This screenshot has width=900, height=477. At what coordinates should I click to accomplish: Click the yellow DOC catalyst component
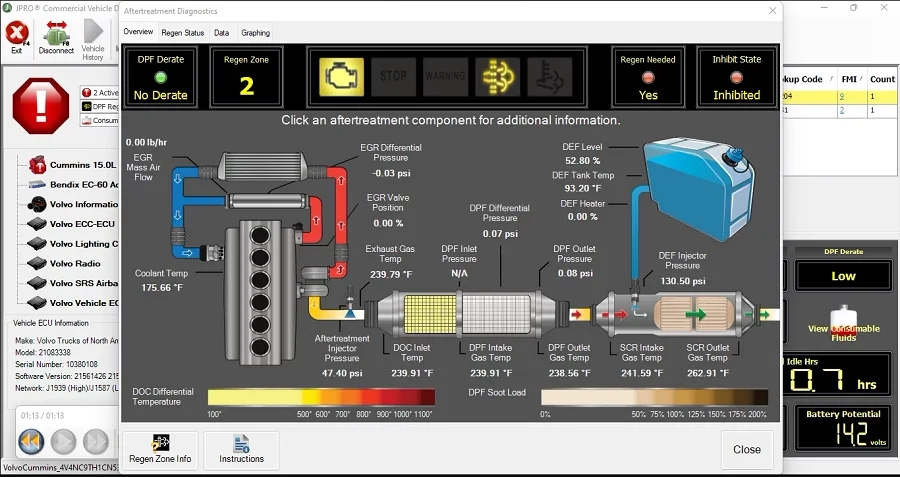[430, 315]
